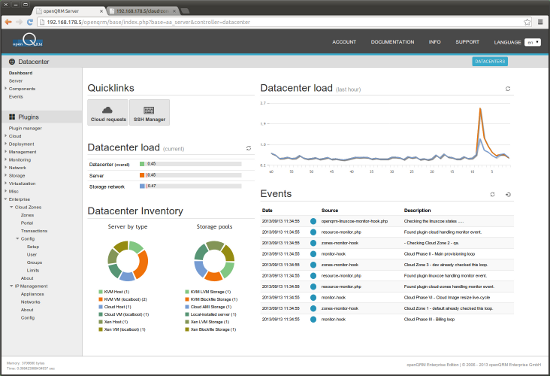Refresh the Events list
Viewport: 550px width, 376px height.
click(x=492, y=194)
